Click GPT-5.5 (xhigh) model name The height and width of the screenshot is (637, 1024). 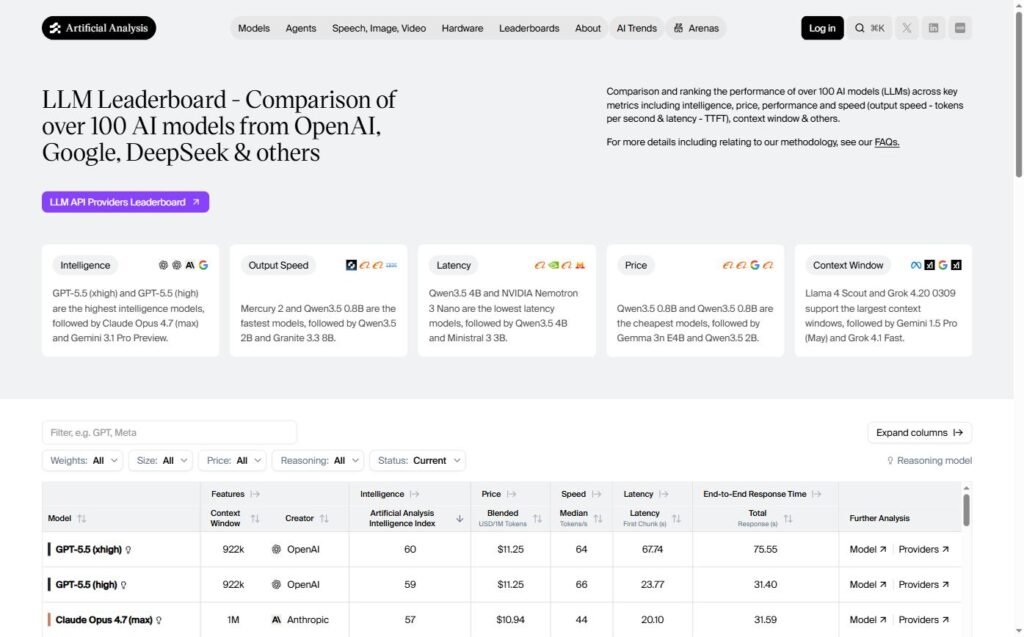tap(88, 549)
